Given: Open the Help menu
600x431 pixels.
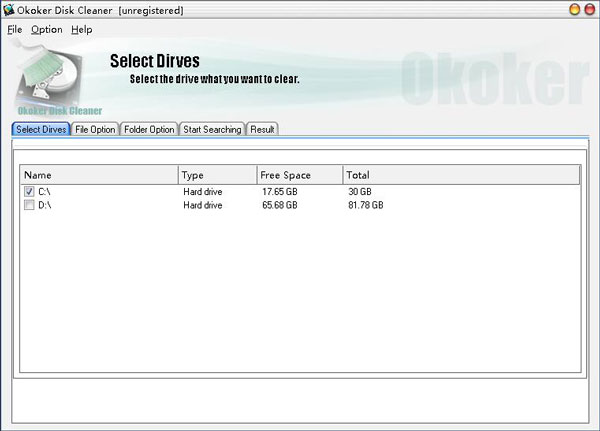Looking at the screenshot, I should (x=82, y=29).
